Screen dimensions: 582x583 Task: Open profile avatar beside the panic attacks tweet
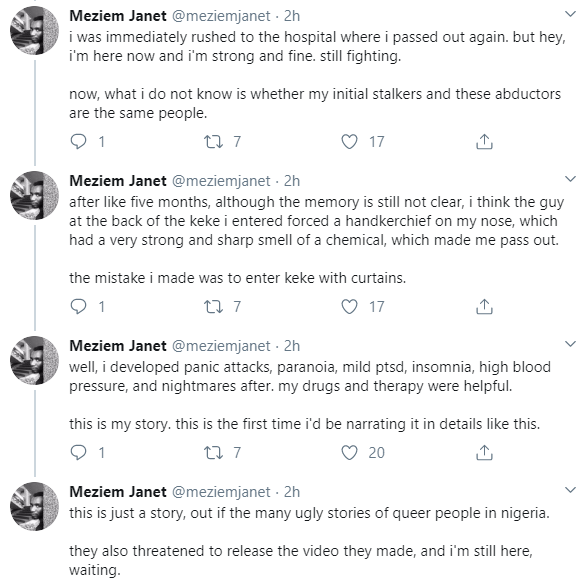tap(34, 360)
